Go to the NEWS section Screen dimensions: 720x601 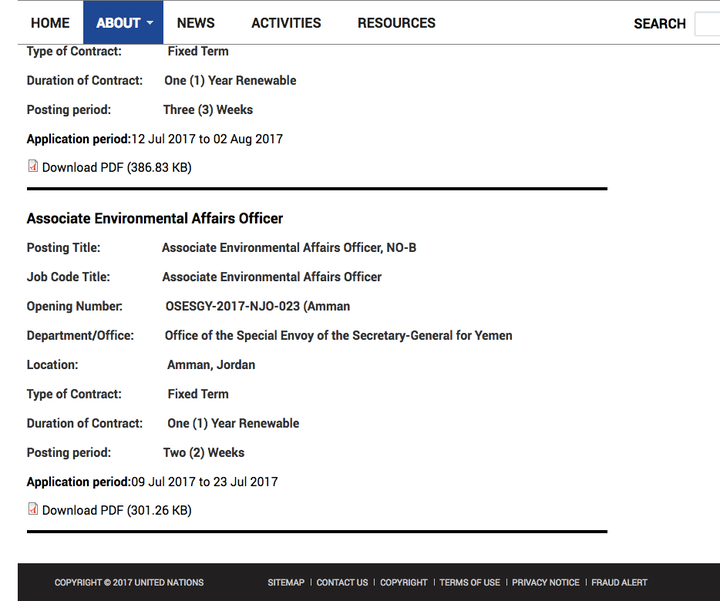click(x=196, y=23)
